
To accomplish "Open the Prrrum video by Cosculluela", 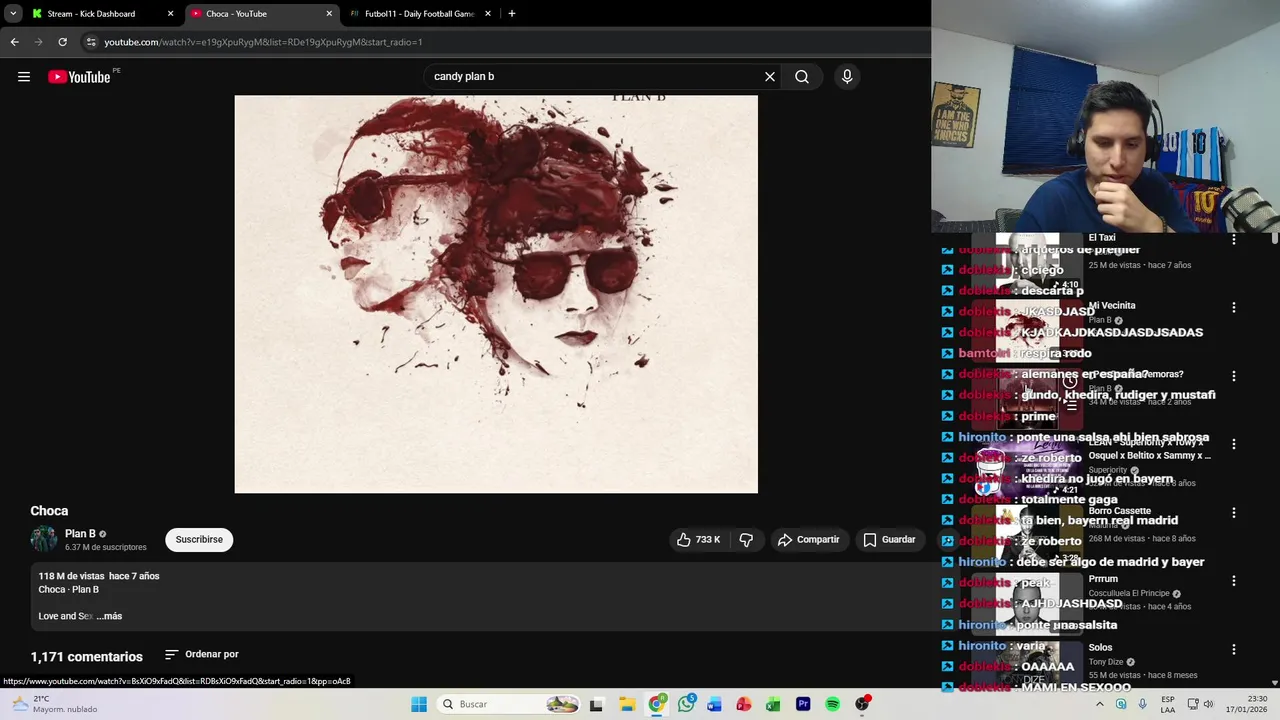I will click(x=1103, y=579).
